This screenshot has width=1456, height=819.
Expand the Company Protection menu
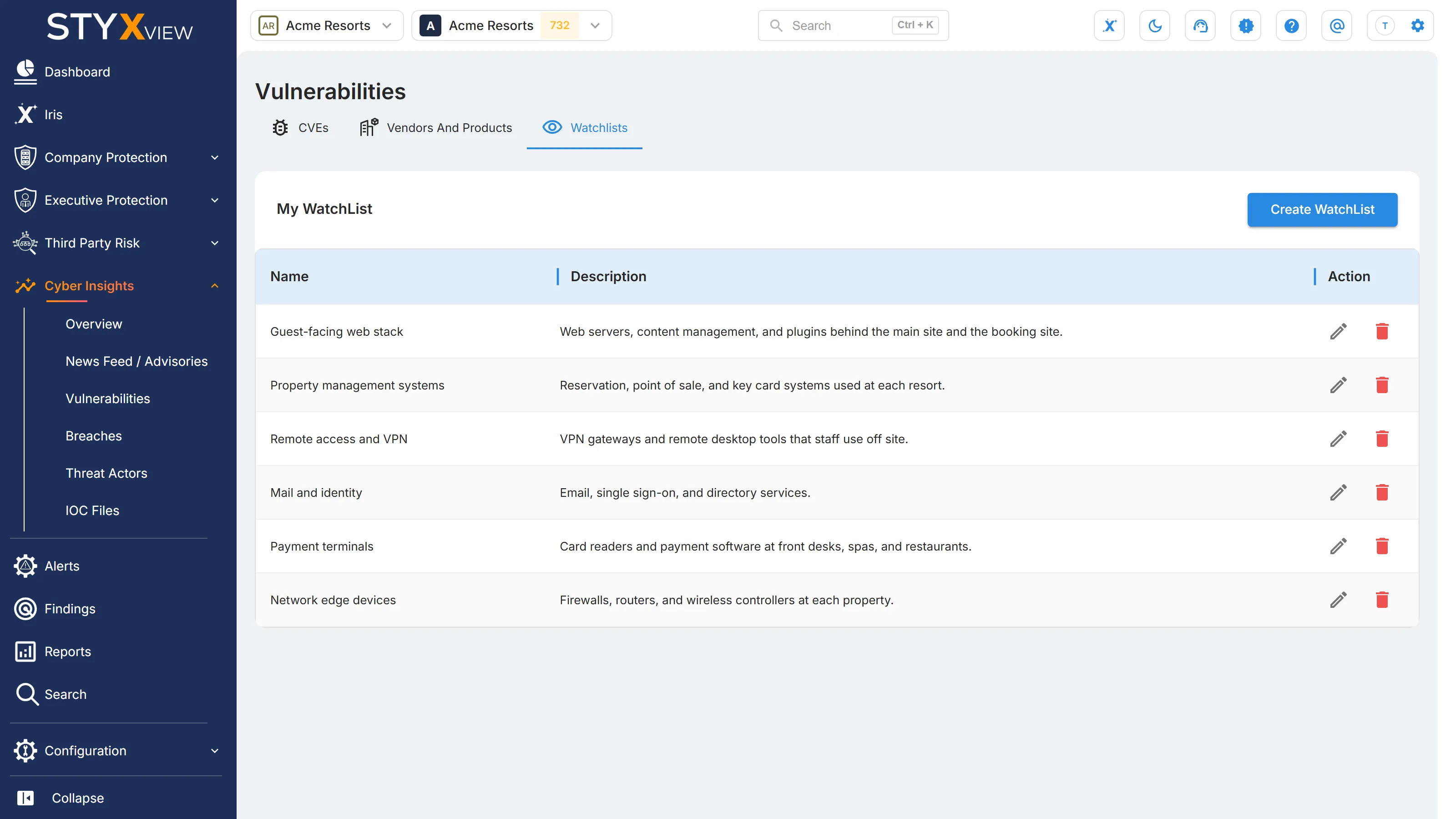[x=117, y=158]
